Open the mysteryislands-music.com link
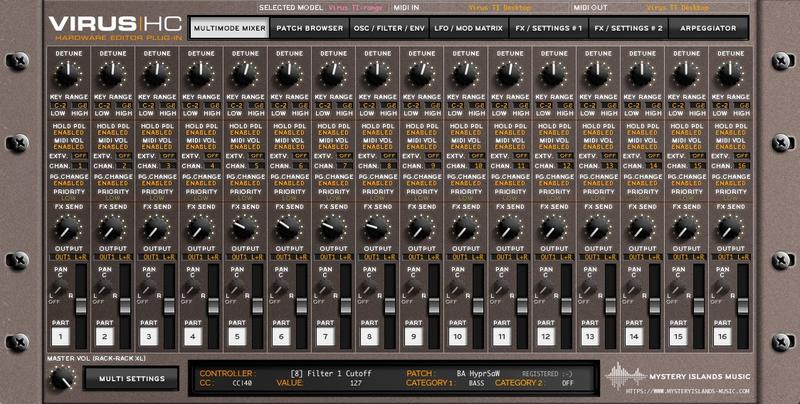This screenshot has width=800, height=404. click(688, 391)
